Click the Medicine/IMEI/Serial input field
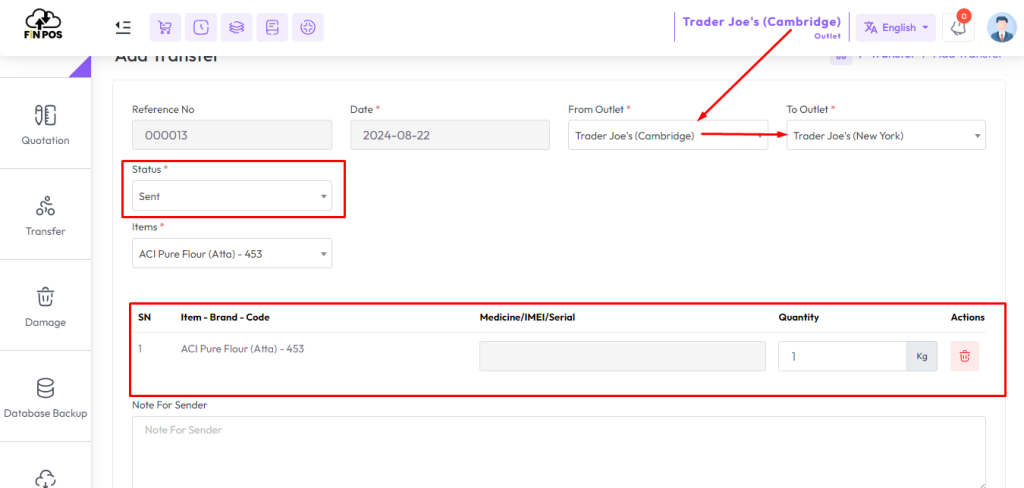 tap(622, 356)
